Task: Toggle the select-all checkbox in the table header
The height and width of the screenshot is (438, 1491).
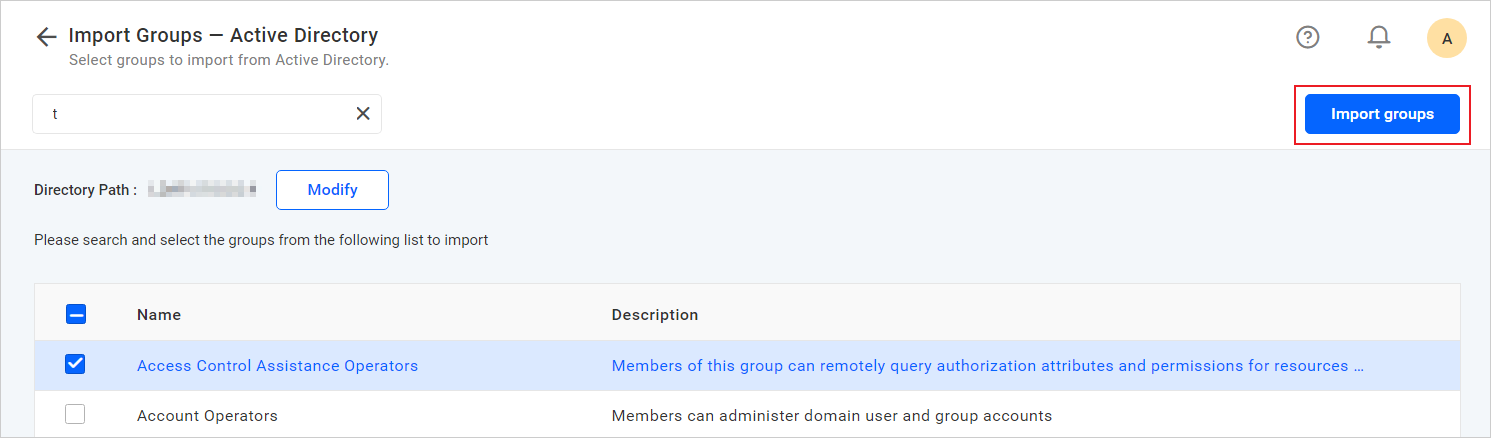Action: coord(76,314)
